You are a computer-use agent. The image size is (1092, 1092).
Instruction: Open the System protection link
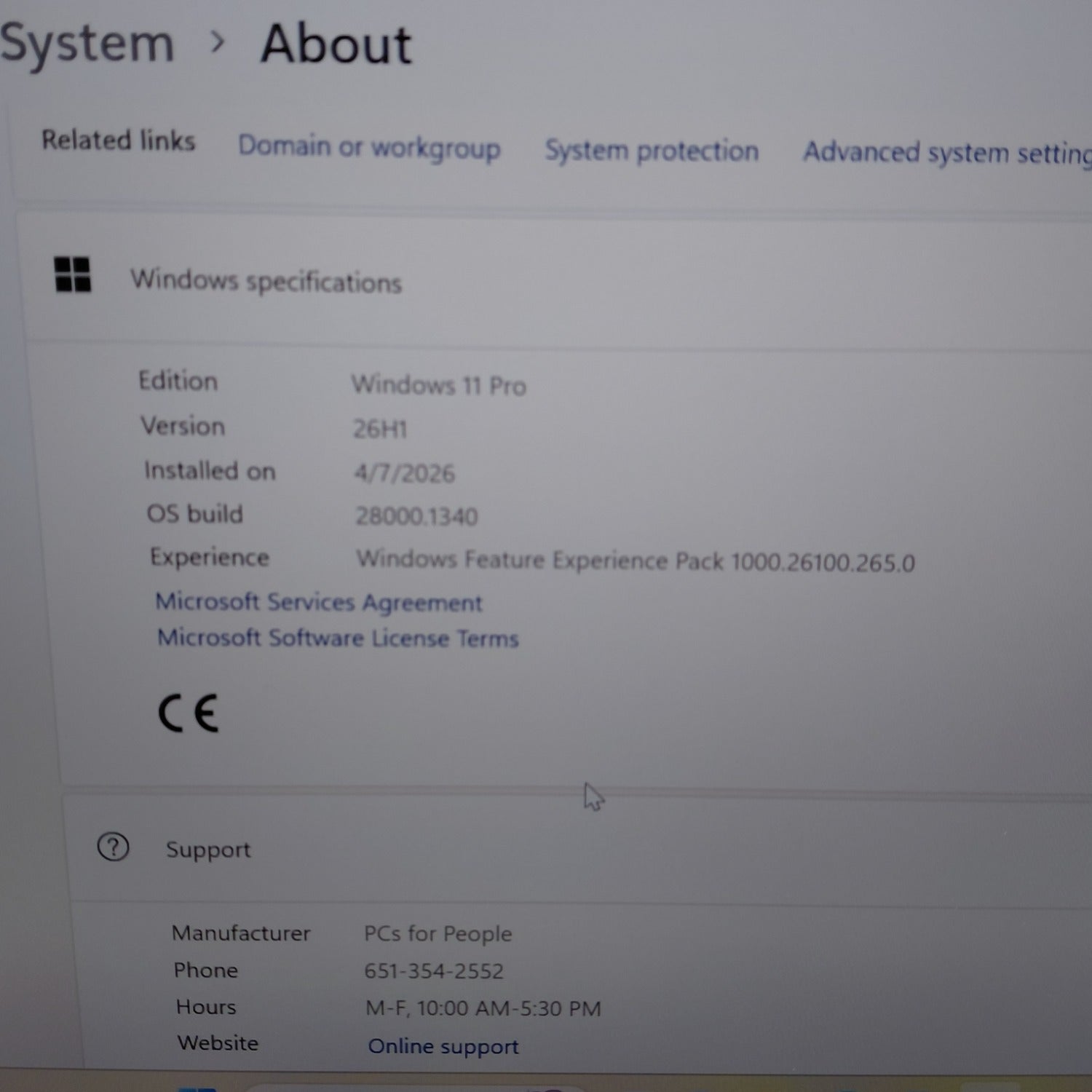(652, 151)
